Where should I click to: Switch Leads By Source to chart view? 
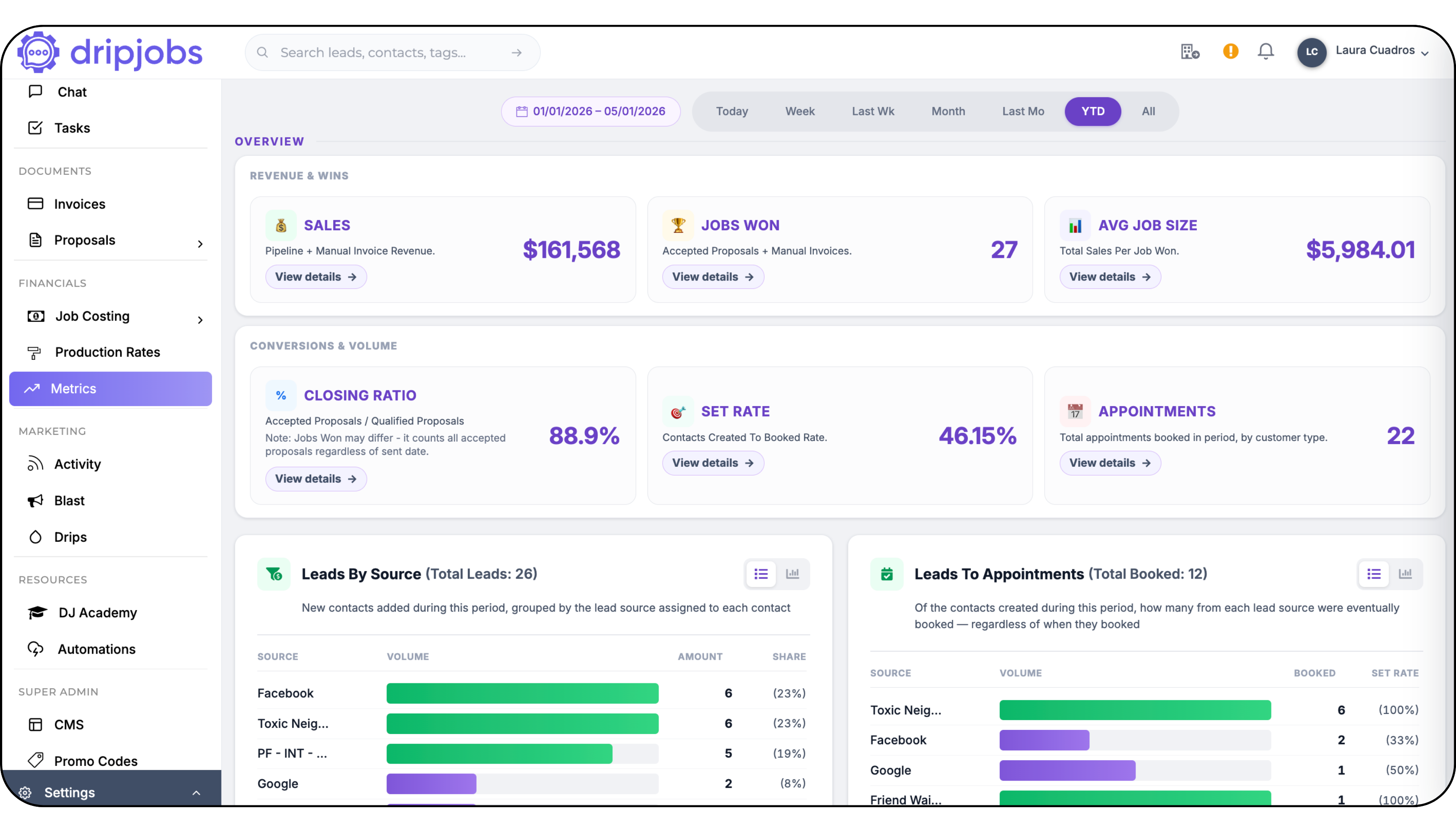[x=793, y=573]
